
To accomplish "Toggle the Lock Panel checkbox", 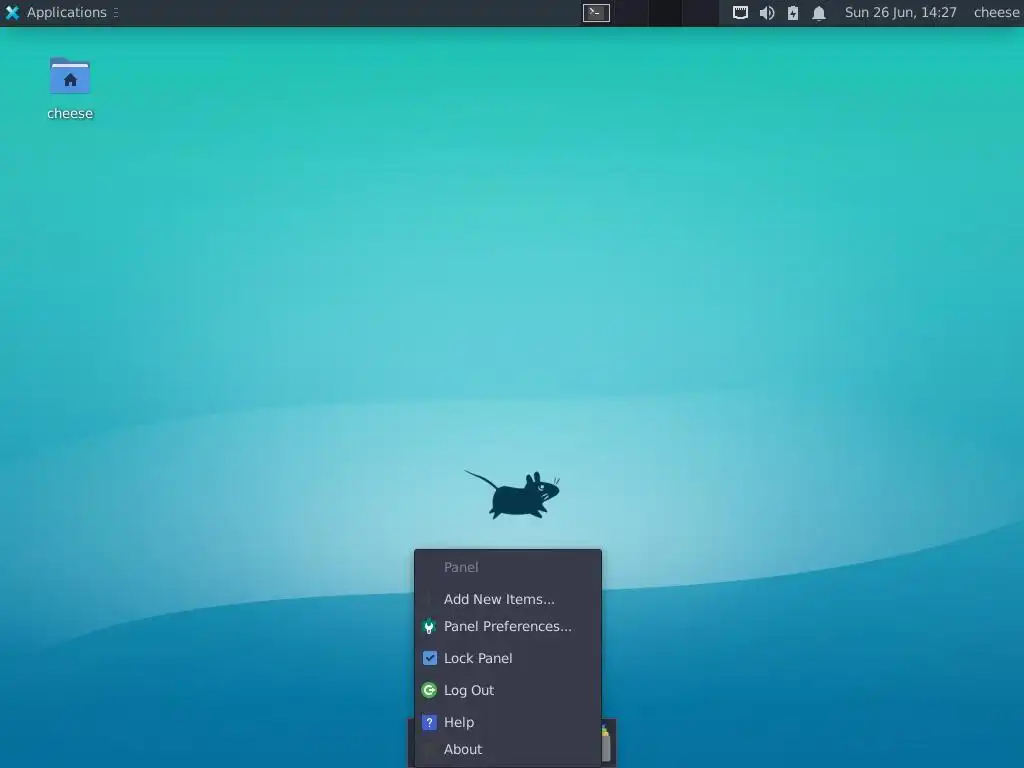I will click(430, 658).
